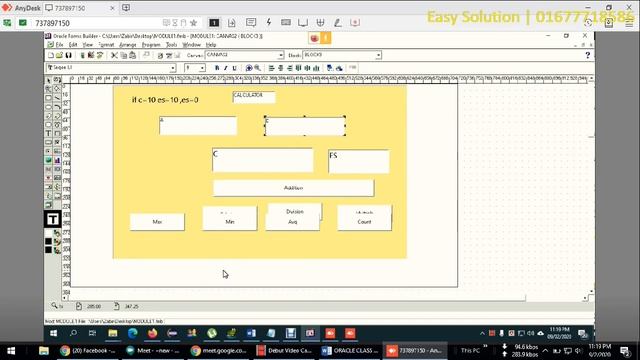Select the Chart item tool in palette
Screen dimensions: 640x360
pos(57,160)
